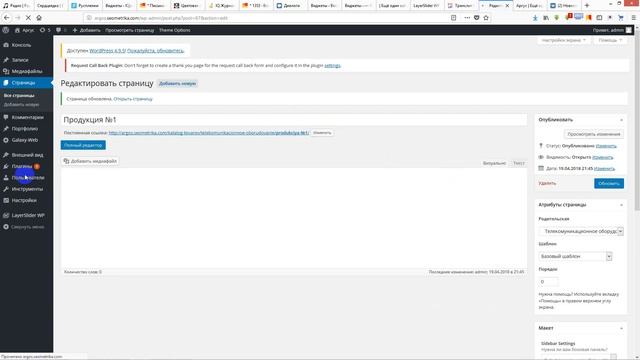Click Просмотреть изменения button
Screen dimensions: 640x360
[594, 134]
